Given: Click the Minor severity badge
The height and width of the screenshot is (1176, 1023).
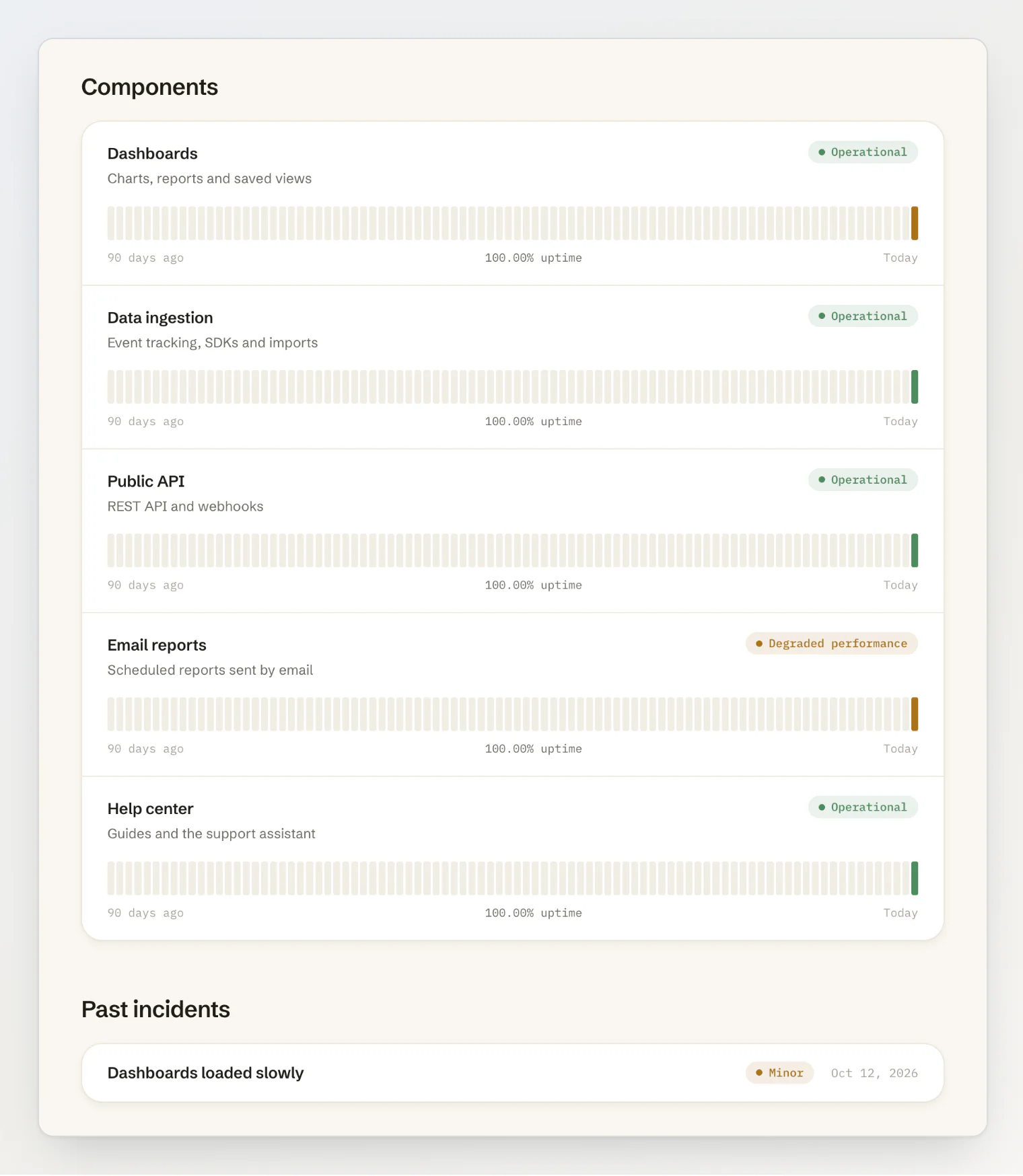Looking at the screenshot, I should pyautogui.click(x=779, y=1073).
